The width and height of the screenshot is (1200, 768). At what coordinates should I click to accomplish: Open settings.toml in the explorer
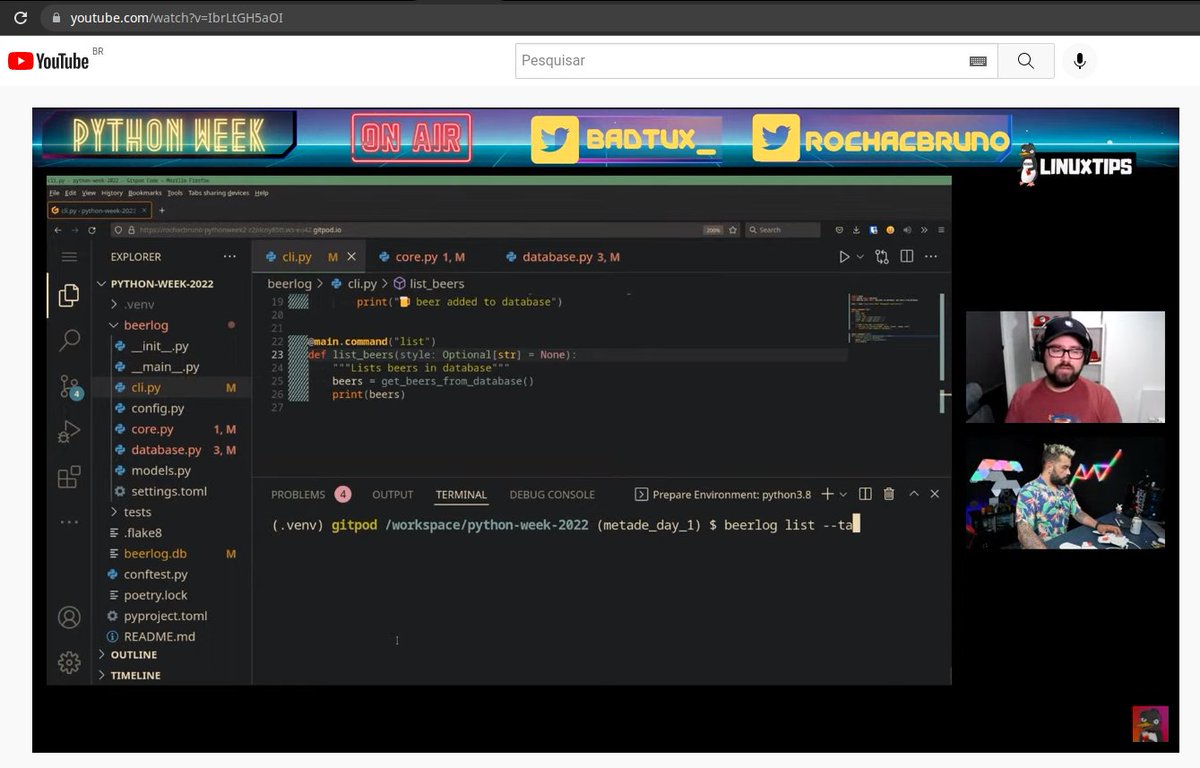(x=169, y=491)
